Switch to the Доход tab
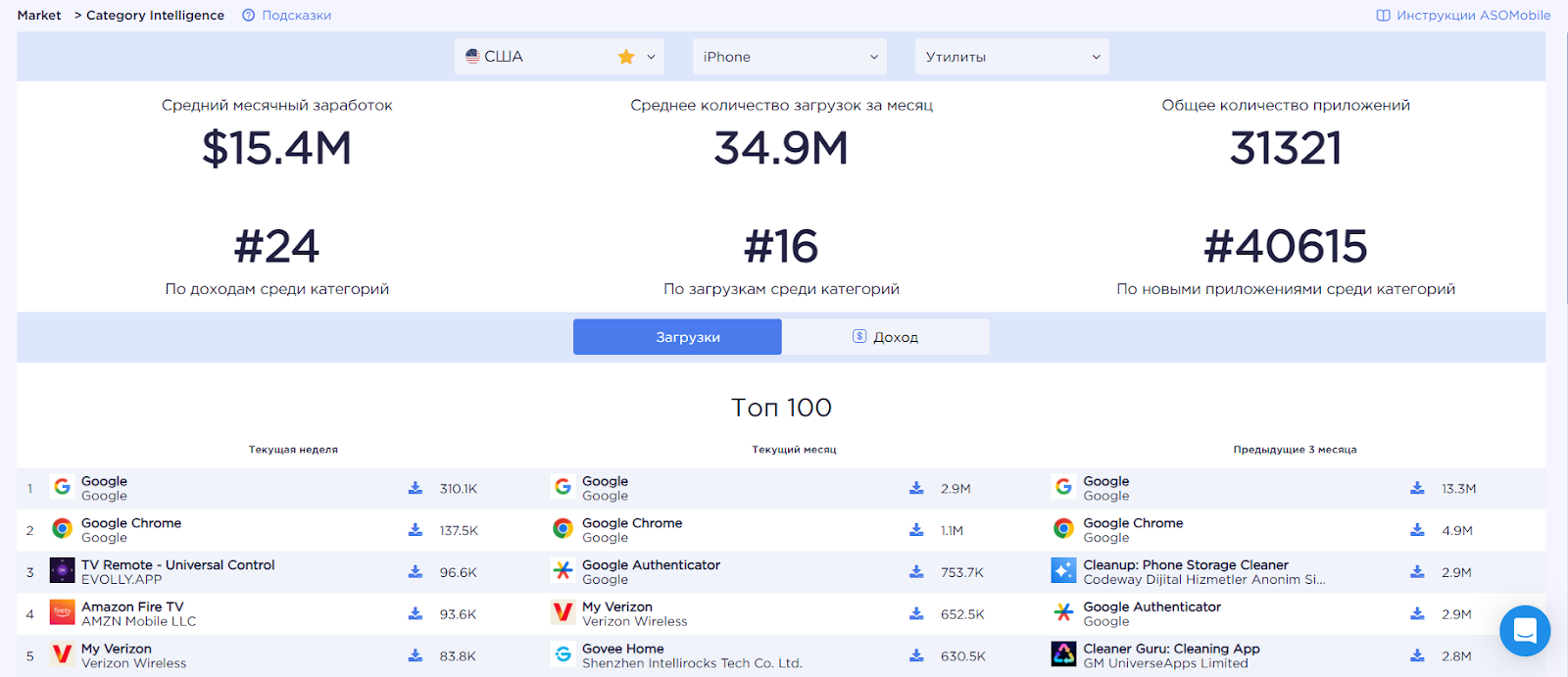The image size is (1568, 677). click(886, 337)
